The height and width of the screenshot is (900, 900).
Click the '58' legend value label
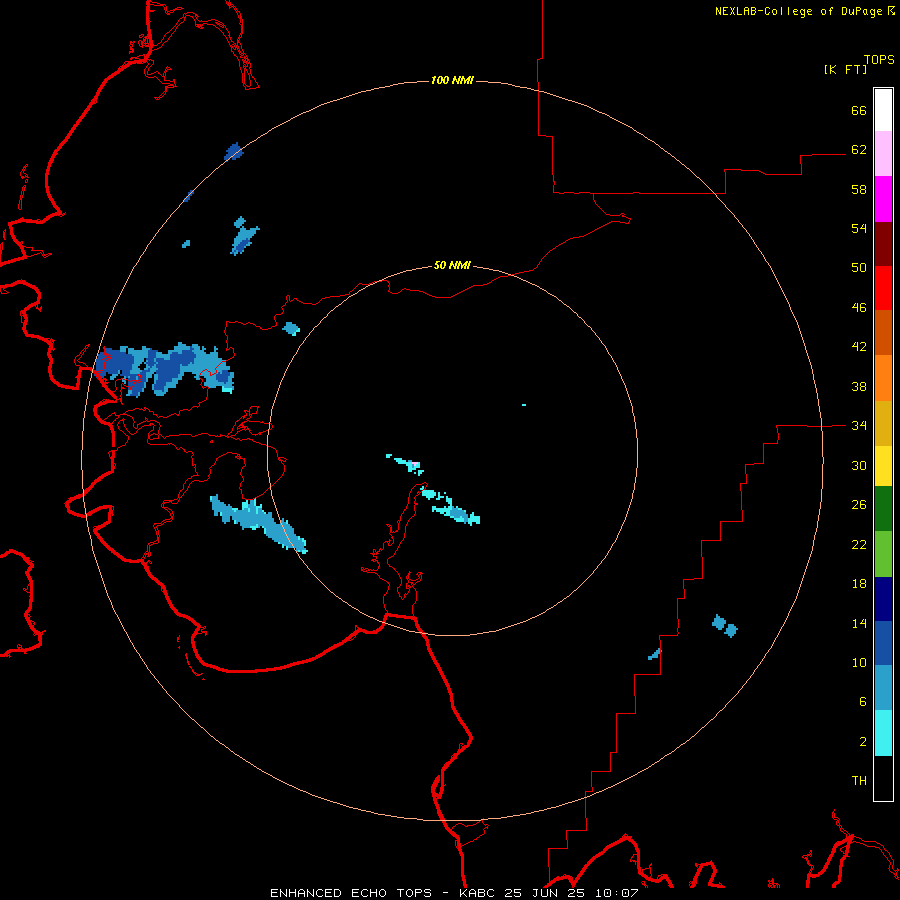(x=859, y=189)
